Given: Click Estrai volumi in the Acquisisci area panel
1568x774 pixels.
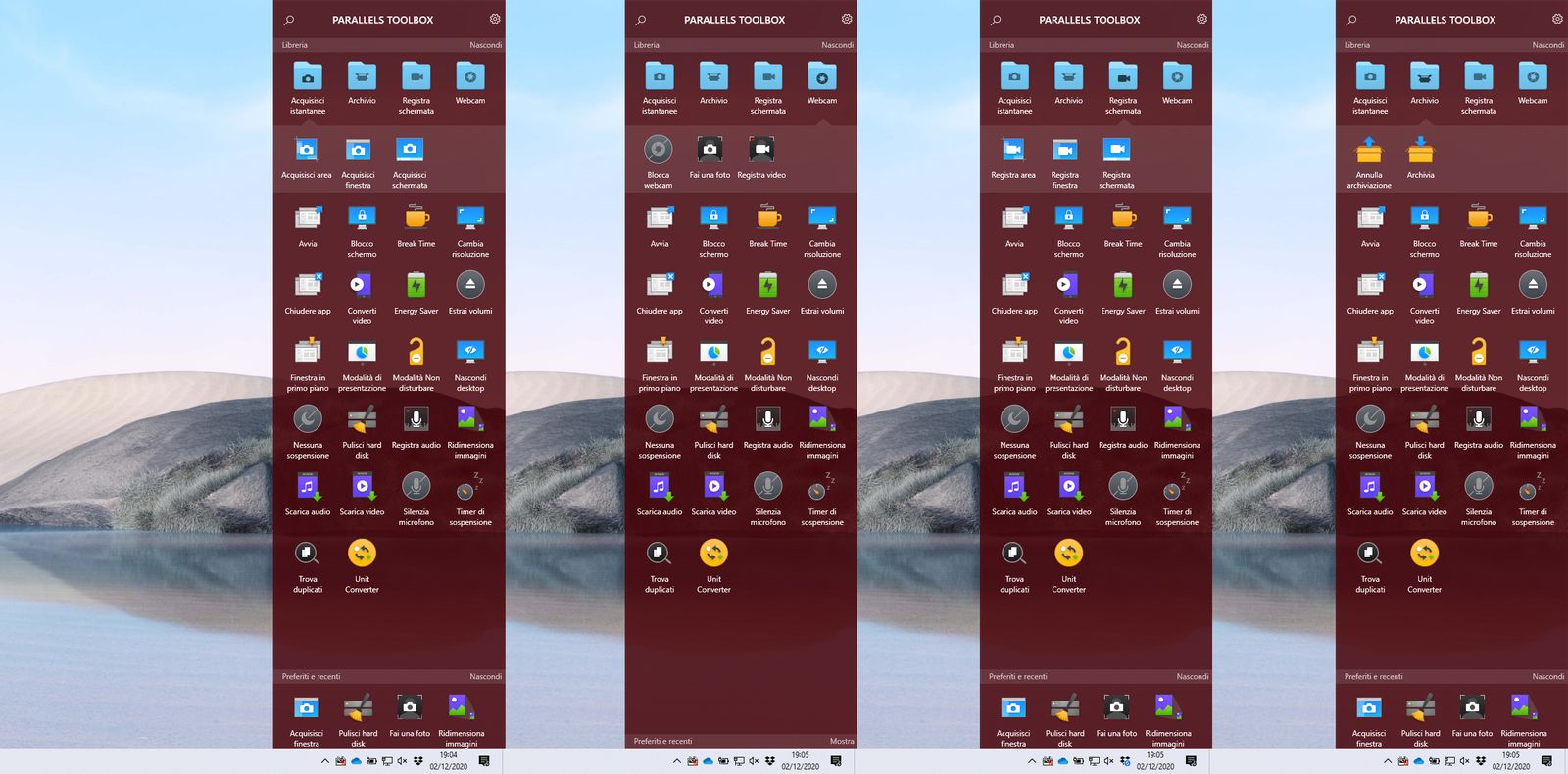Looking at the screenshot, I should coord(470,293).
